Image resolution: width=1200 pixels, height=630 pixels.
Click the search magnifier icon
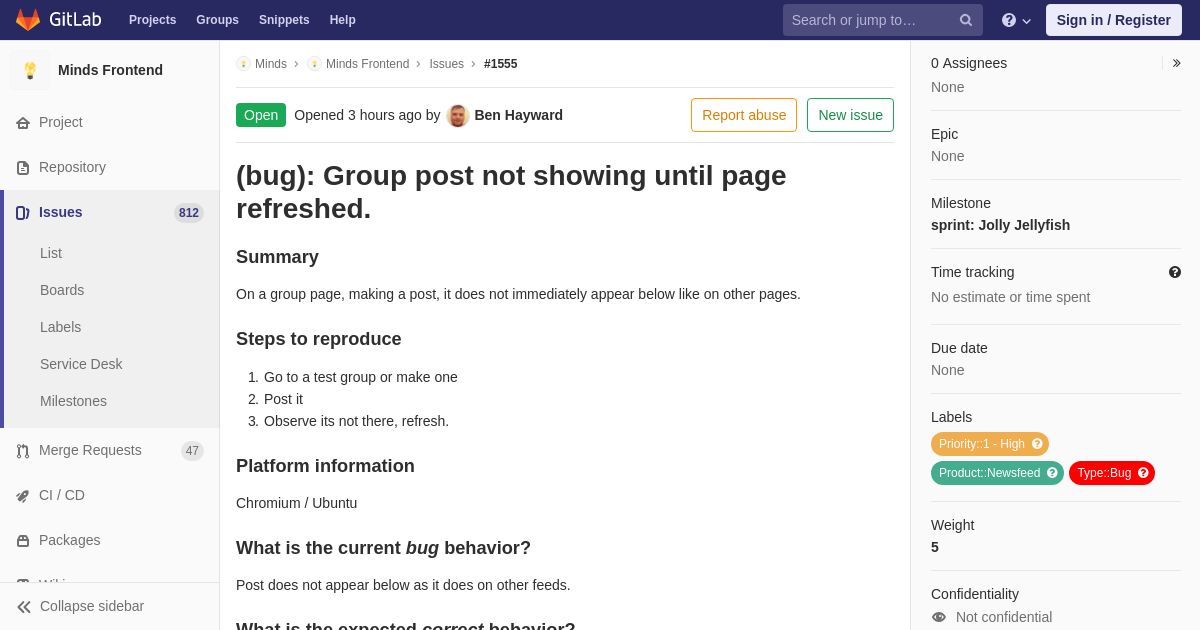click(x=965, y=20)
